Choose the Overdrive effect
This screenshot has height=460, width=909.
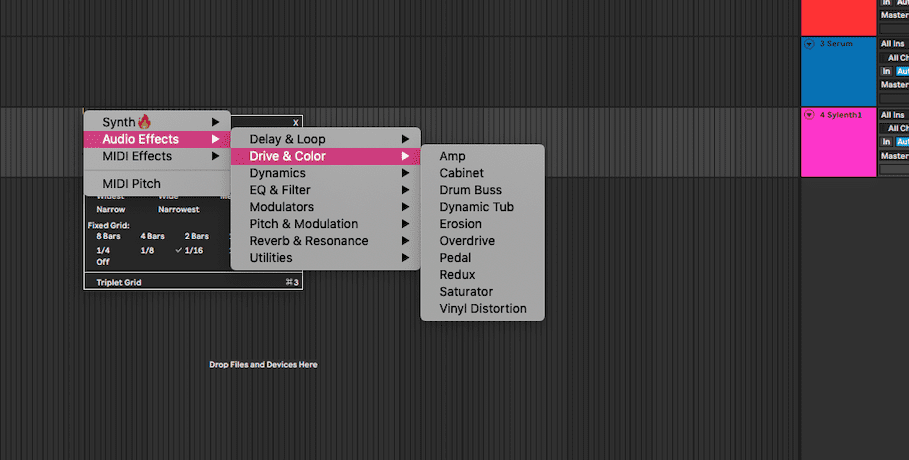pos(482,241)
